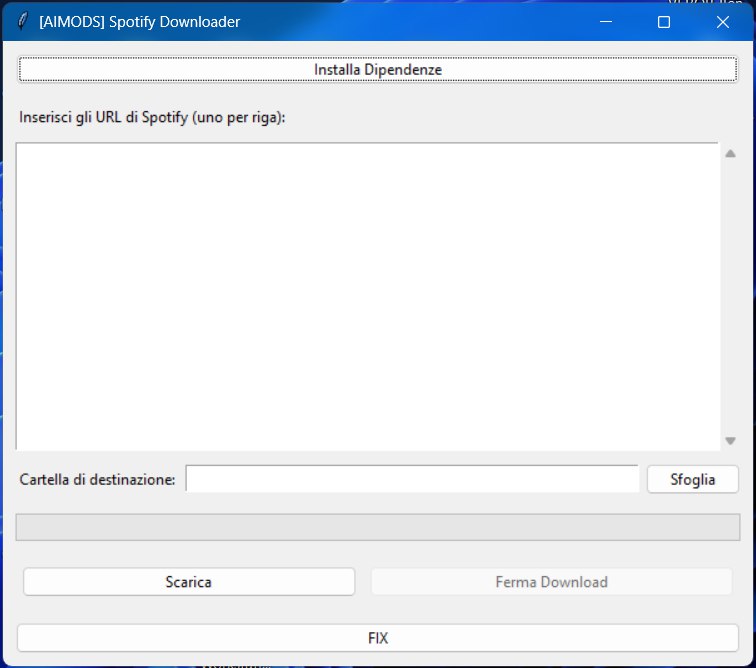Click blank gray area between Scarica and FIX

point(377,609)
